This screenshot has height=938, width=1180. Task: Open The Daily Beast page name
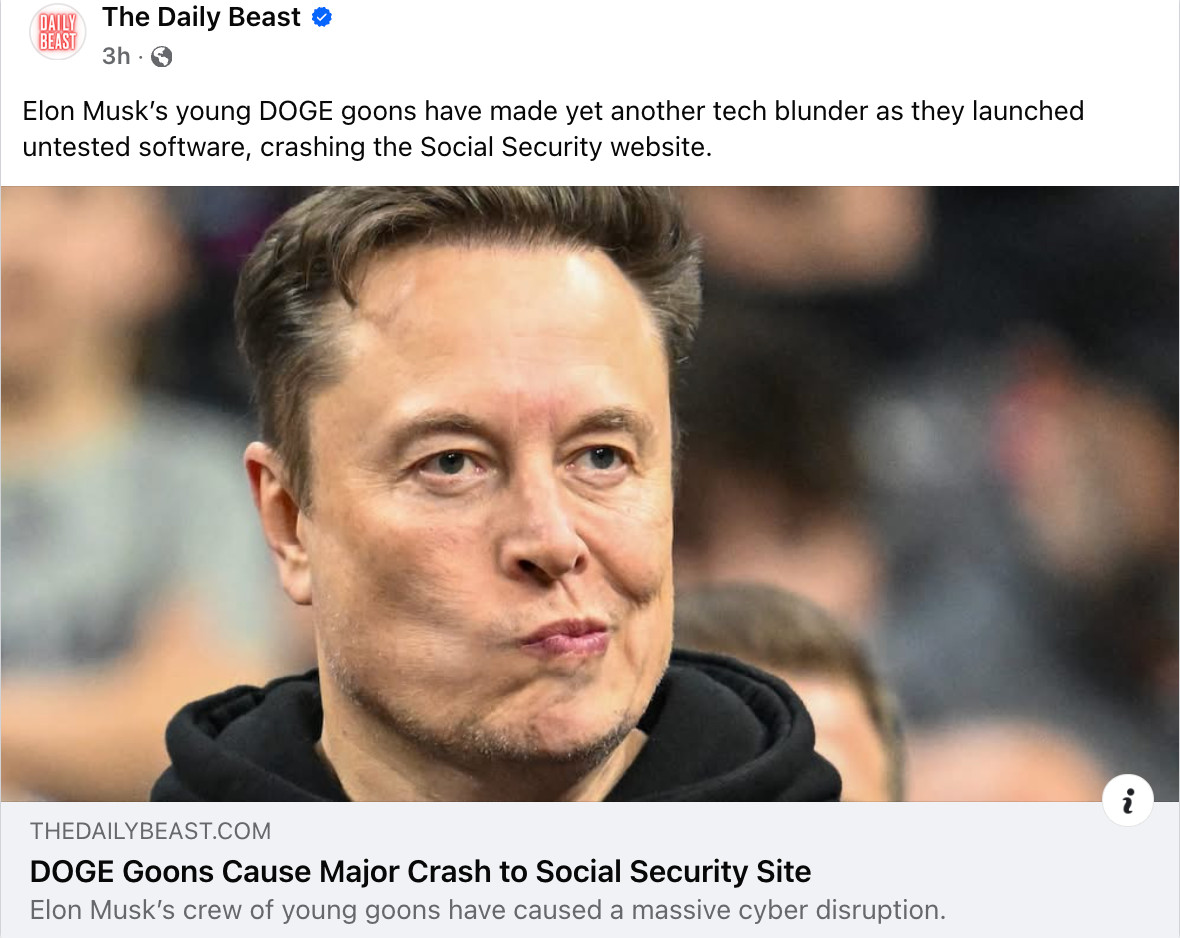point(201,18)
